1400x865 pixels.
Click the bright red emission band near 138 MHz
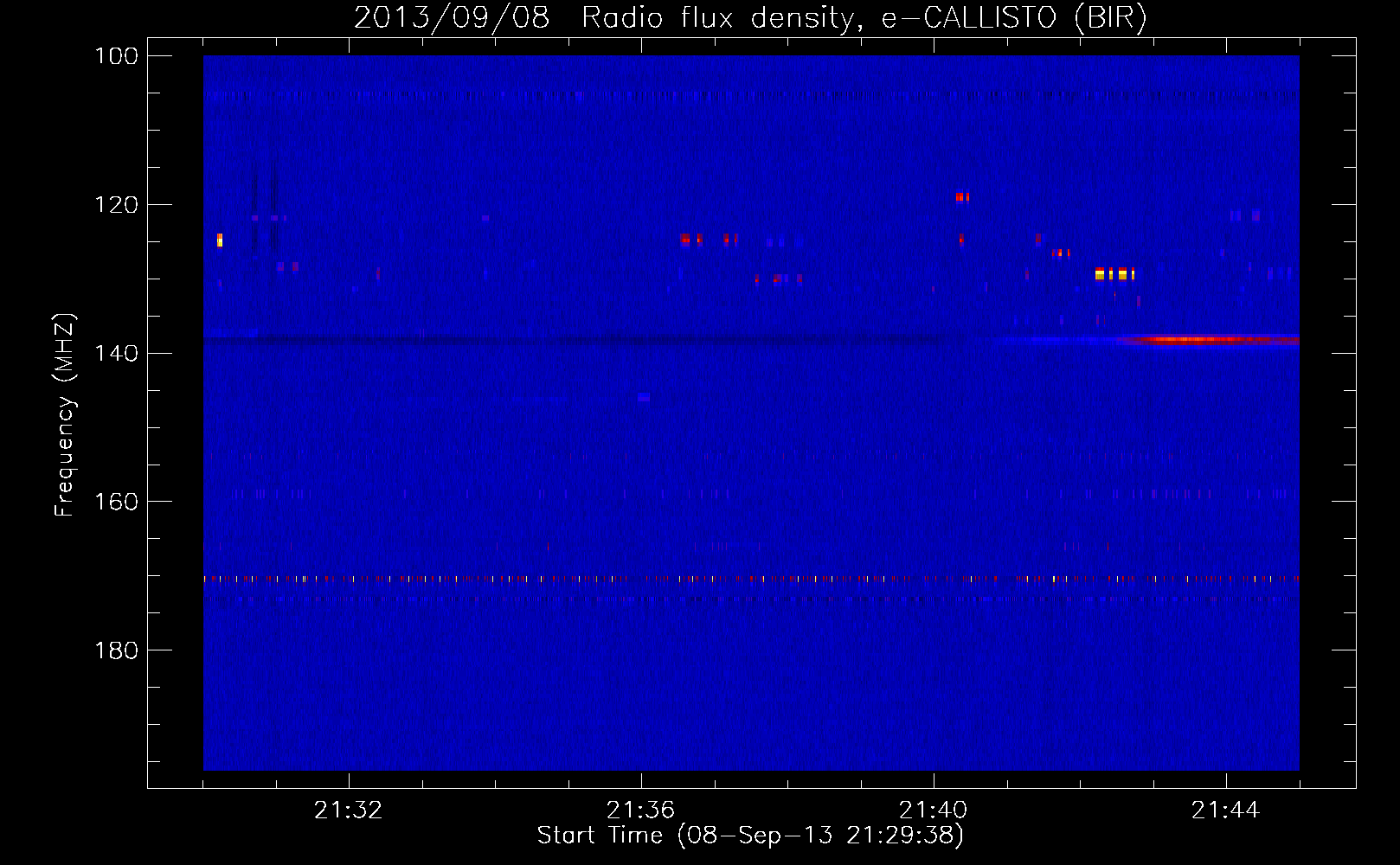1208,340
